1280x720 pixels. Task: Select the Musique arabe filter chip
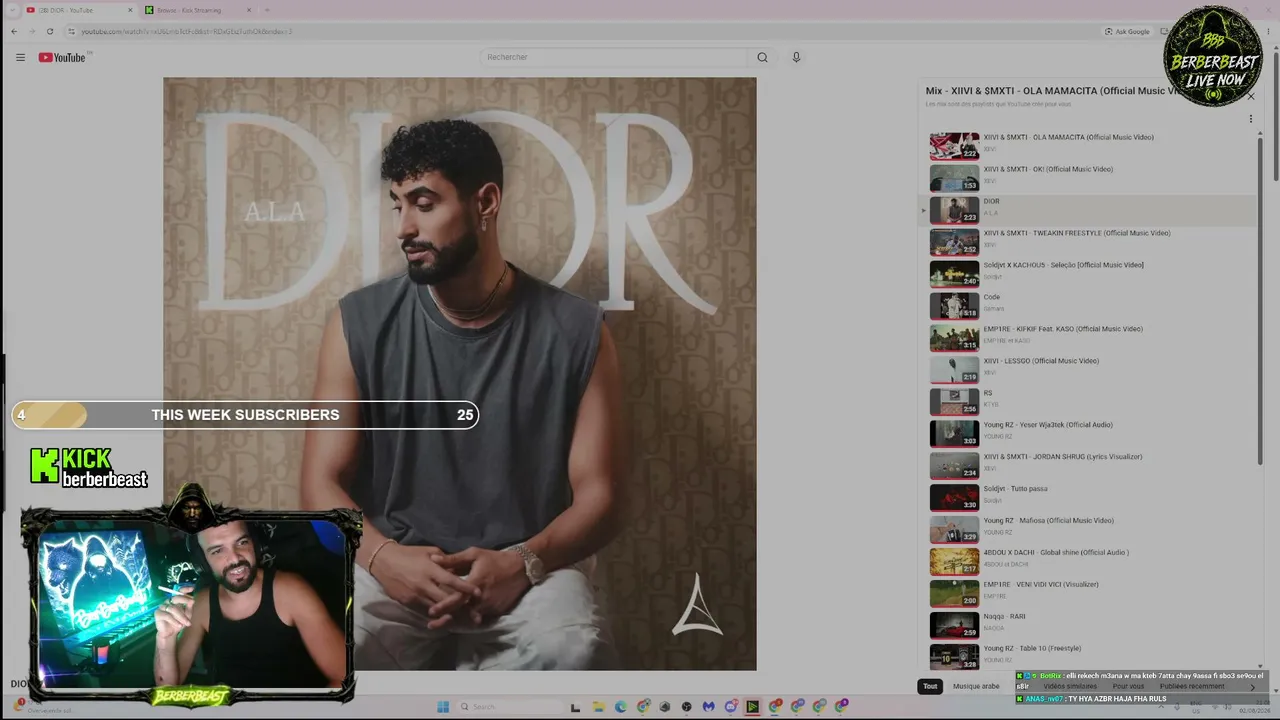click(976, 686)
